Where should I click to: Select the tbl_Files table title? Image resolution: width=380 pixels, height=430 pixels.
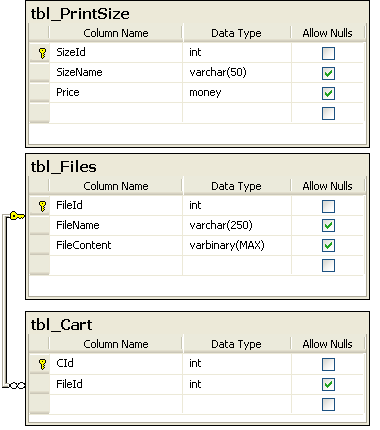coord(63,167)
